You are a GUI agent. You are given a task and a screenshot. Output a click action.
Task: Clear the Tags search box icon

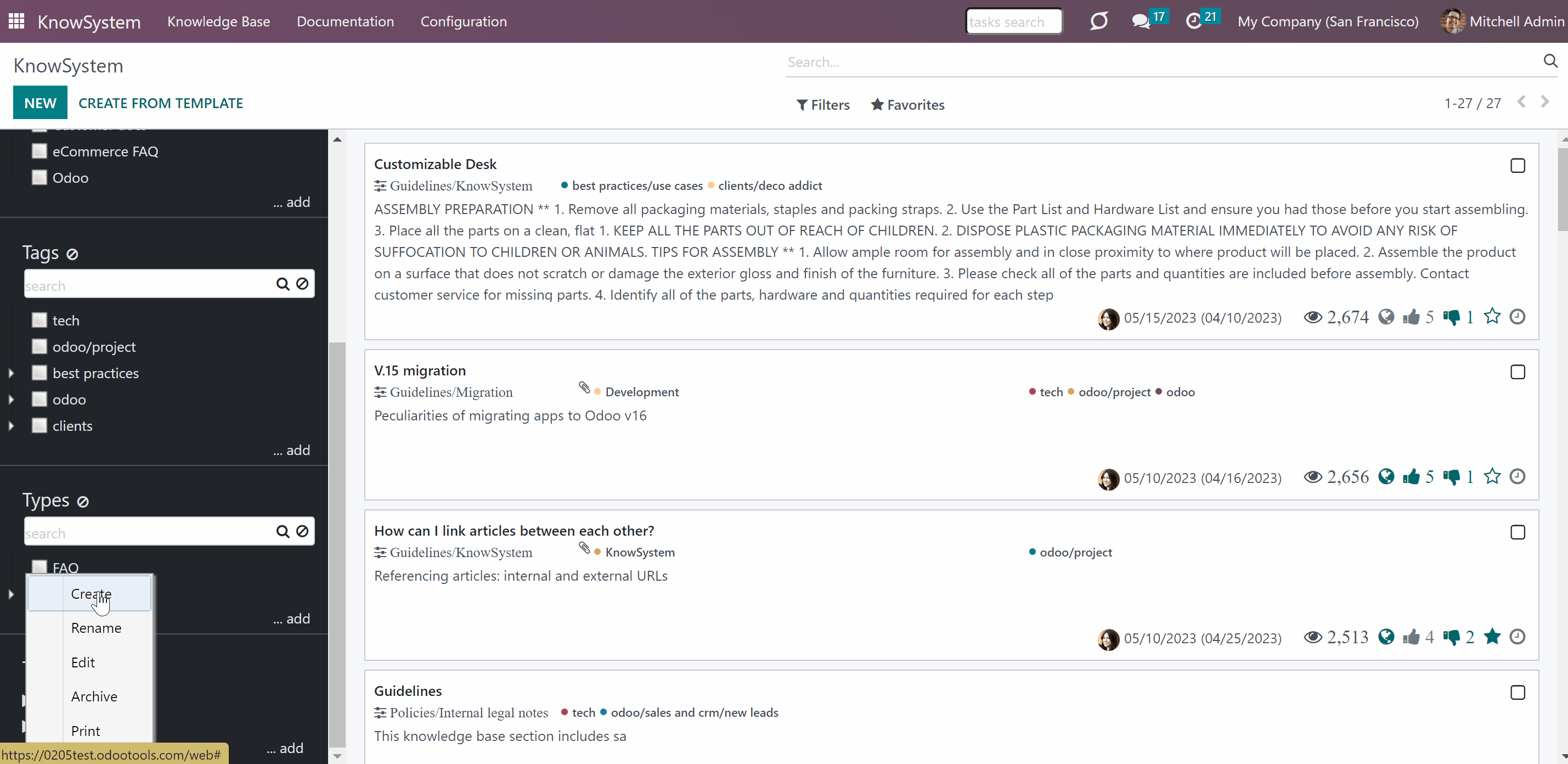tap(302, 284)
